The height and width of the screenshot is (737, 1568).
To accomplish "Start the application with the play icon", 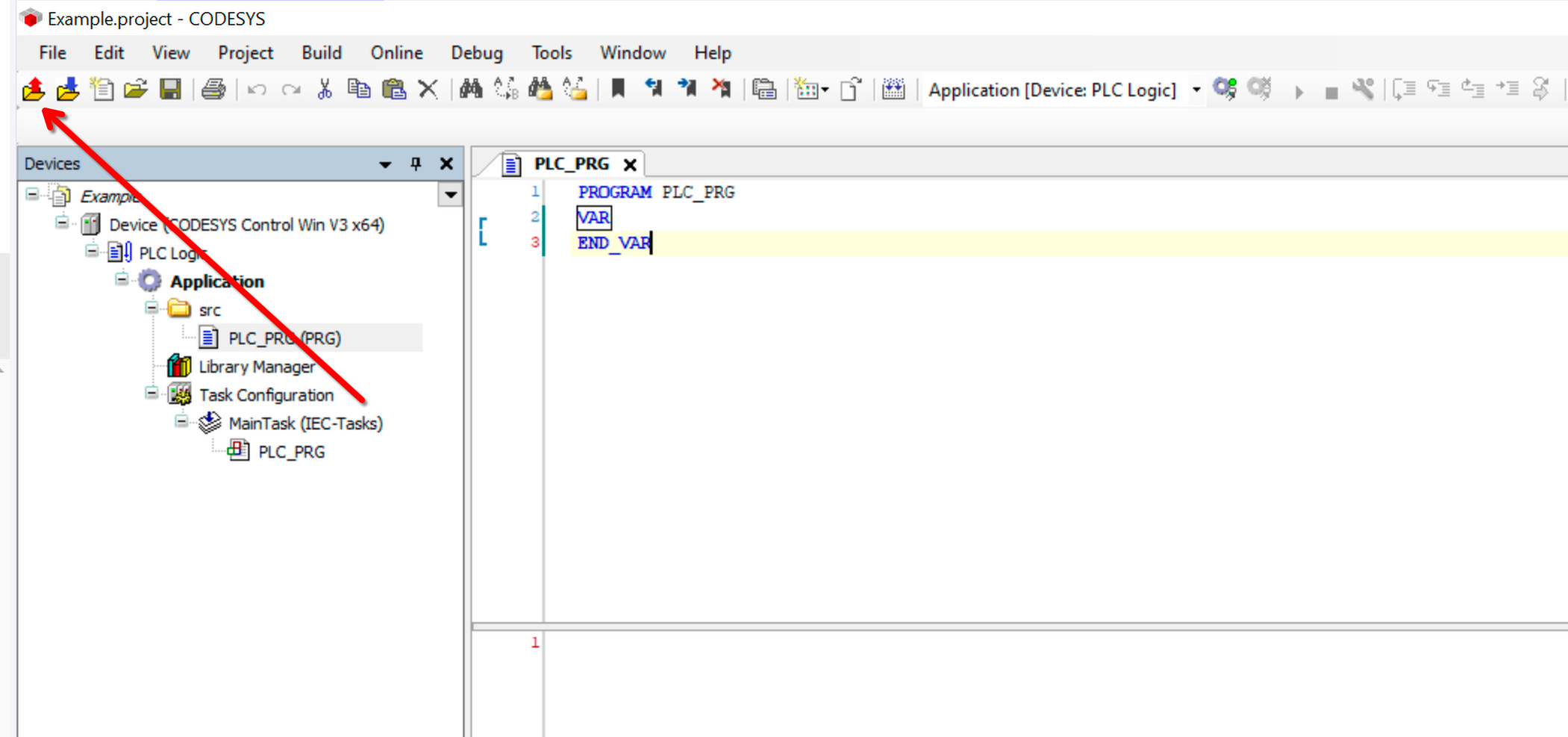I will point(1299,93).
